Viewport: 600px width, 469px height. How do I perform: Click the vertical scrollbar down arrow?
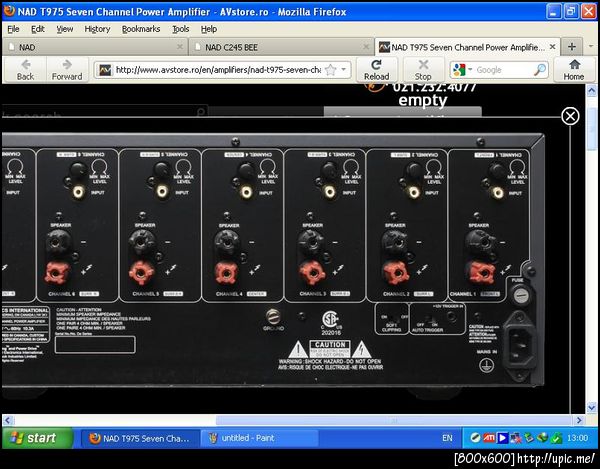[591, 407]
